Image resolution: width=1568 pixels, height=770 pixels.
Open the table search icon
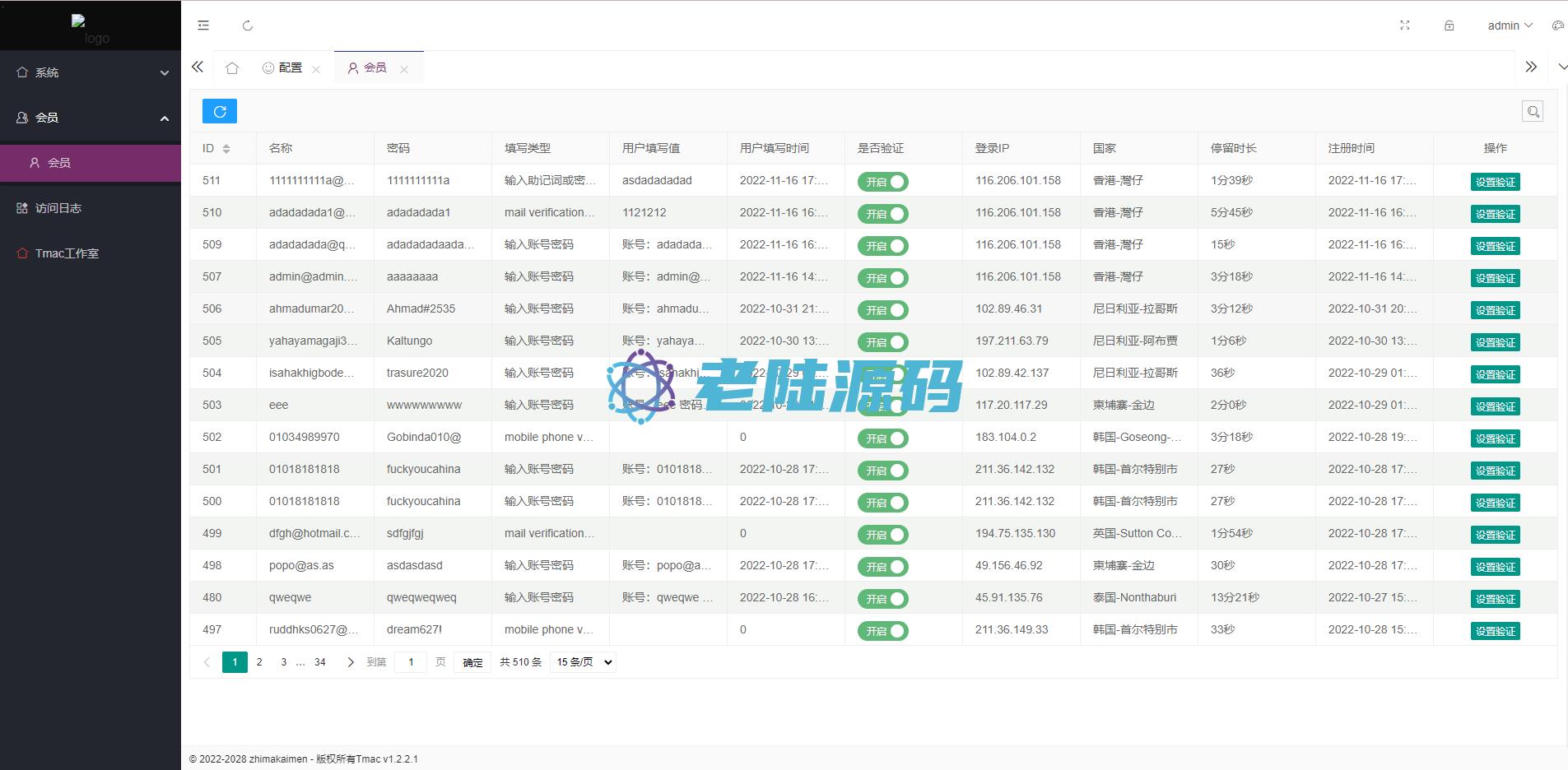click(x=1532, y=112)
